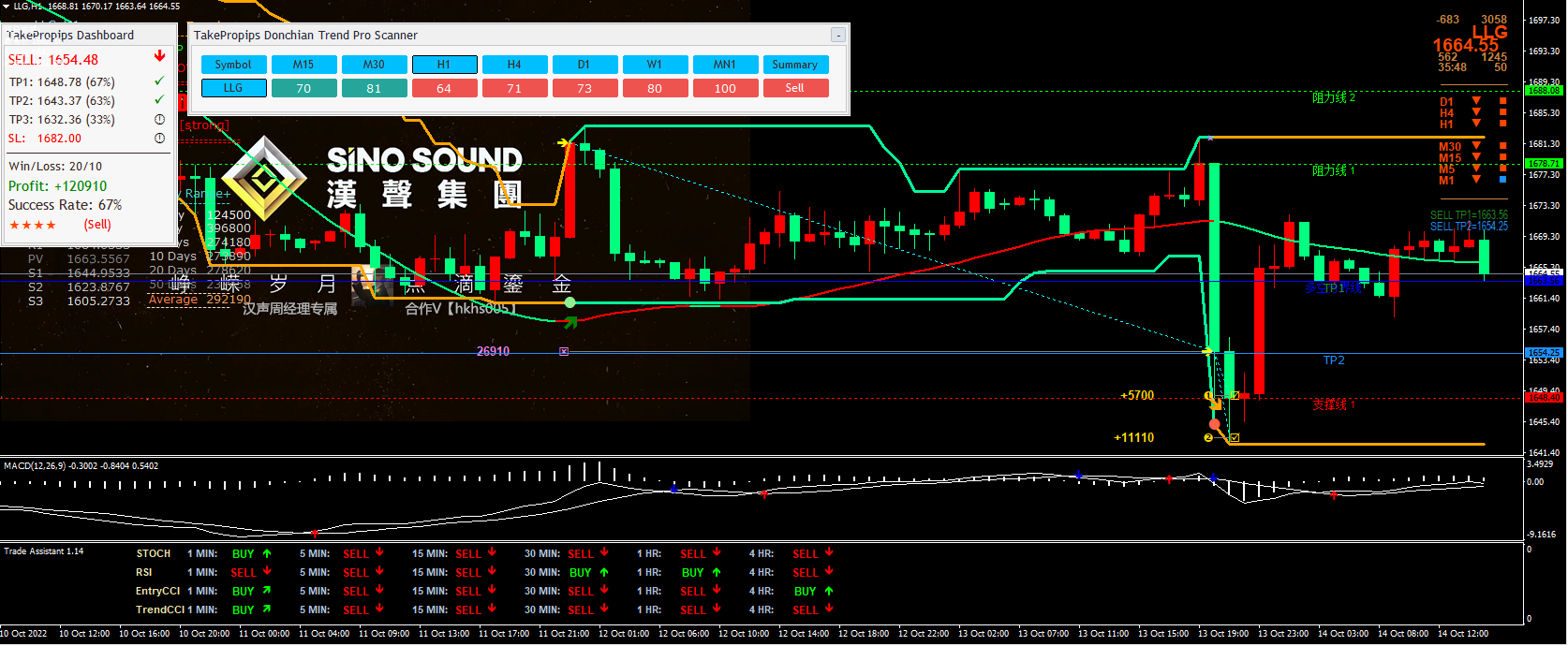Click the M30 down-triangle trend indicator

point(1476,146)
